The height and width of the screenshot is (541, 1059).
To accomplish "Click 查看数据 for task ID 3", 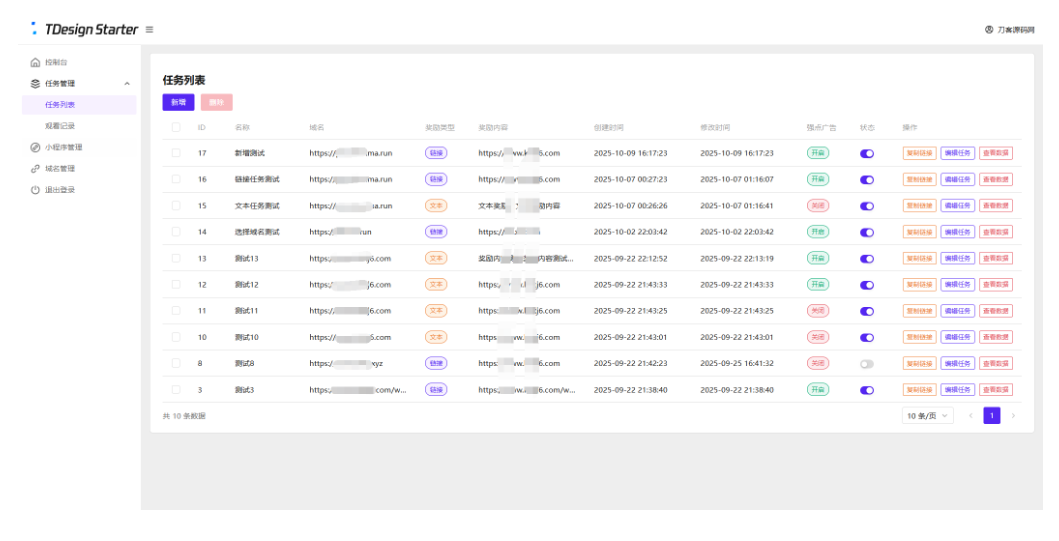I will click(996, 390).
